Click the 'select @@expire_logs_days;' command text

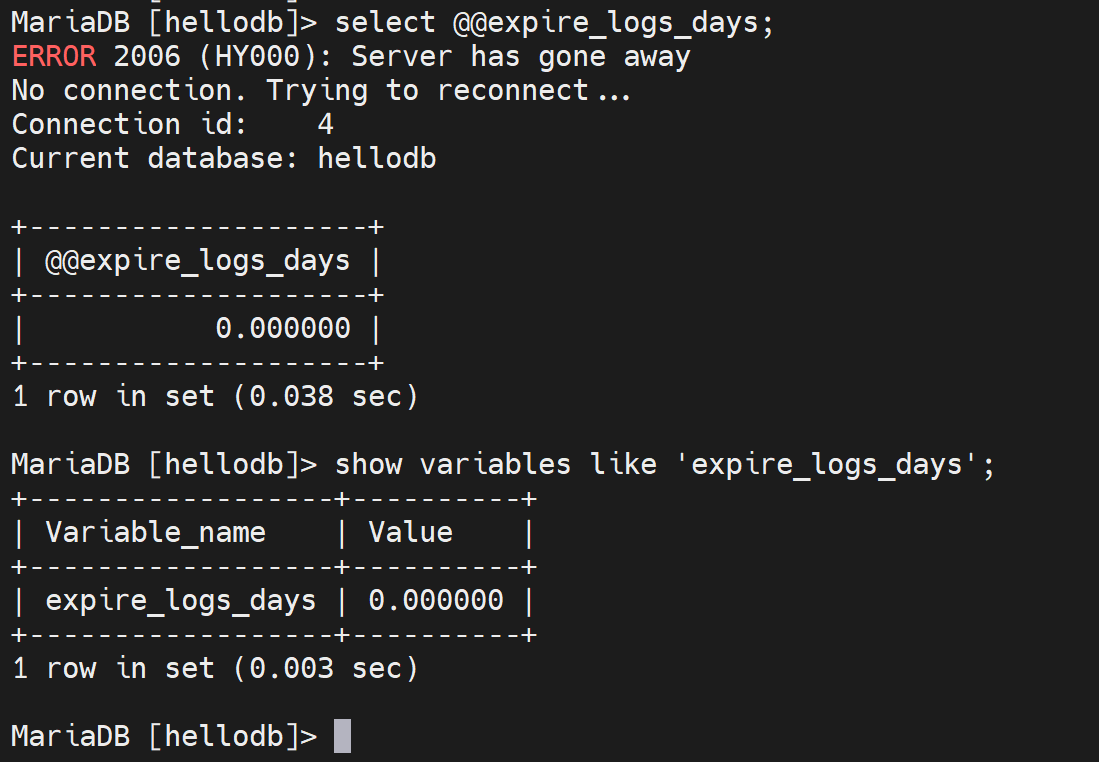554,22
